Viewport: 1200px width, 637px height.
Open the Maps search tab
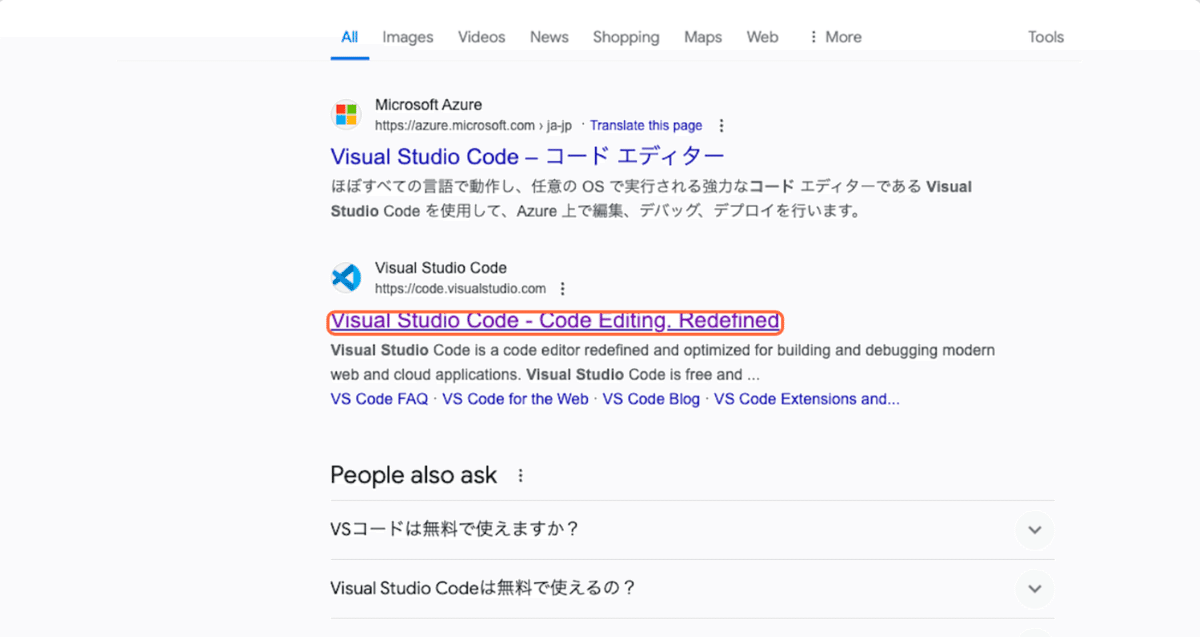point(702,36)
